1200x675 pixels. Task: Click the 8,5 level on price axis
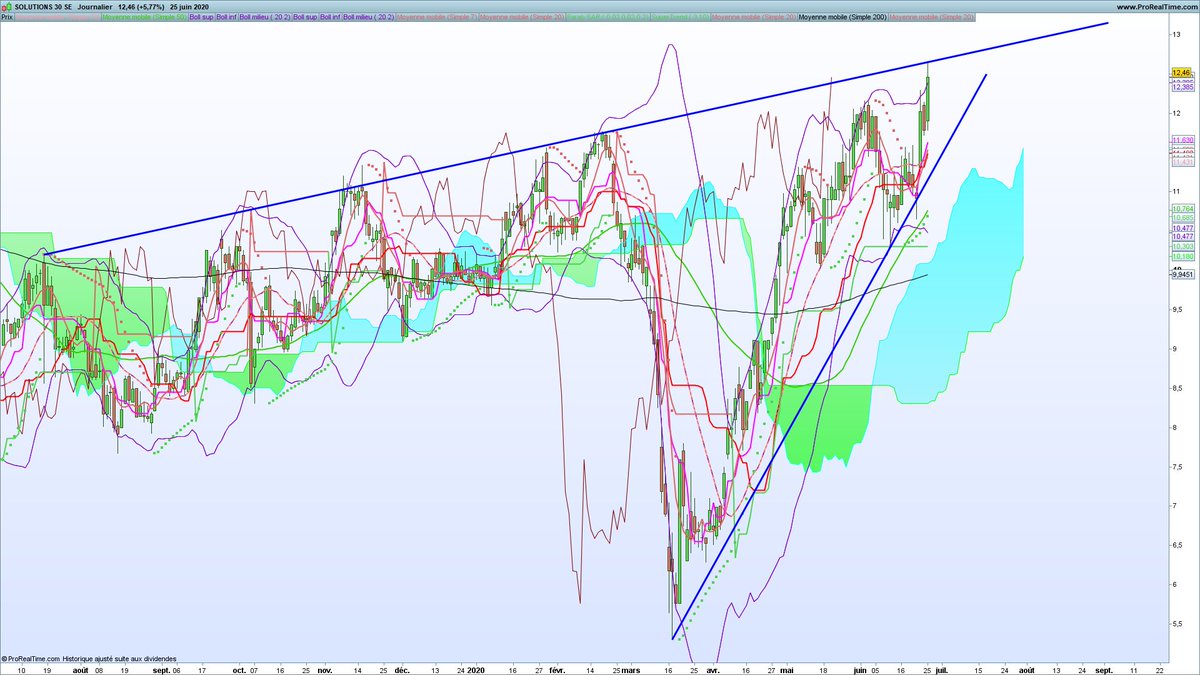pos(1178,388)
